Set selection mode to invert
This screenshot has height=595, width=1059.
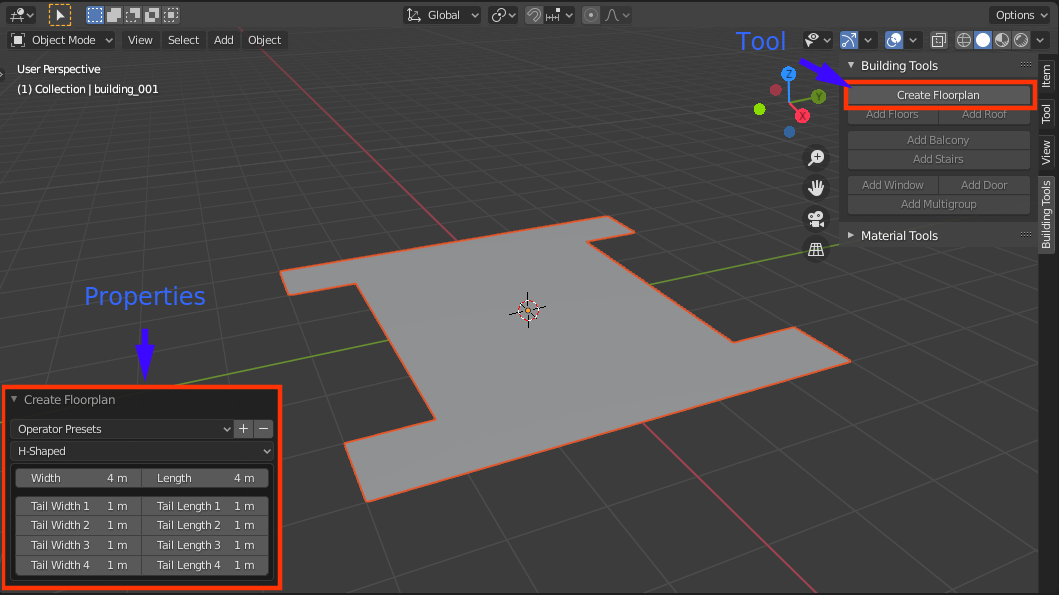click(152, 15)
